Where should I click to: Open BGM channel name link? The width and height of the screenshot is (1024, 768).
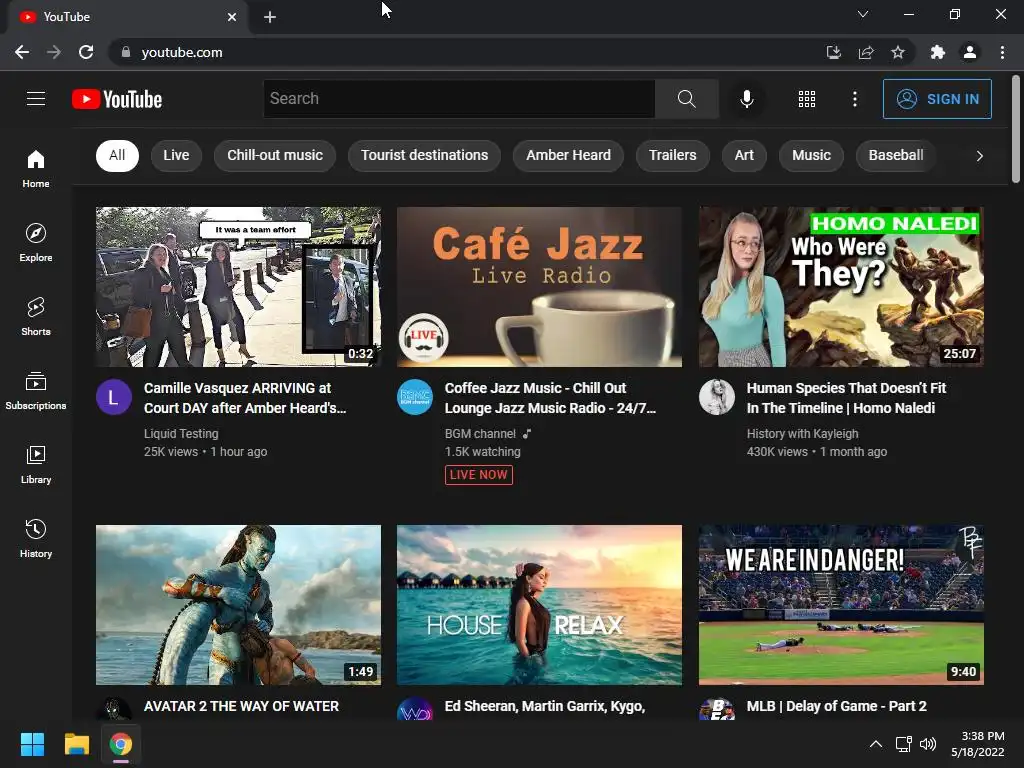[x=480, y=434]
